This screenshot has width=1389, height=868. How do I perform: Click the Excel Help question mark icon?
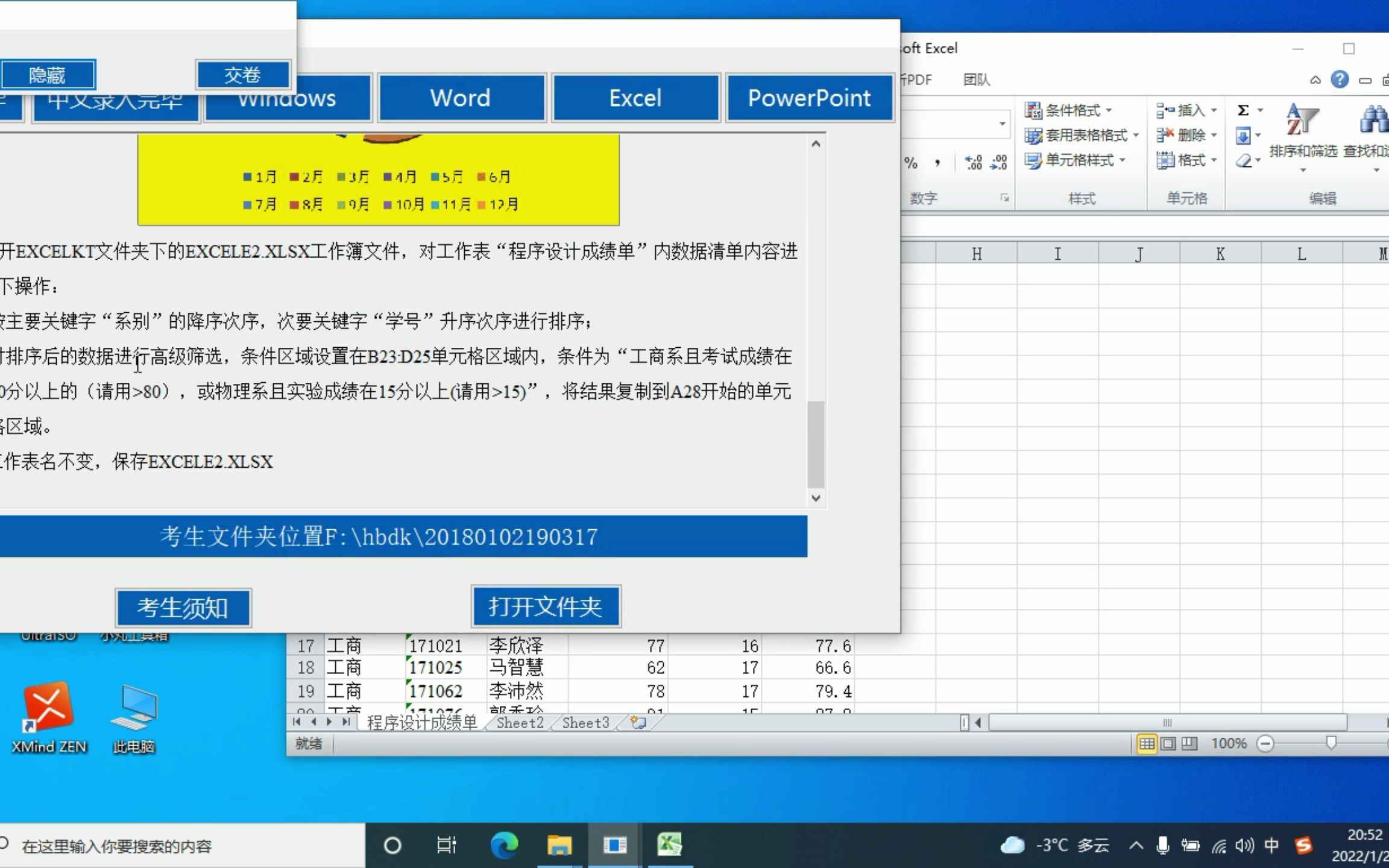coord(1339,80)
